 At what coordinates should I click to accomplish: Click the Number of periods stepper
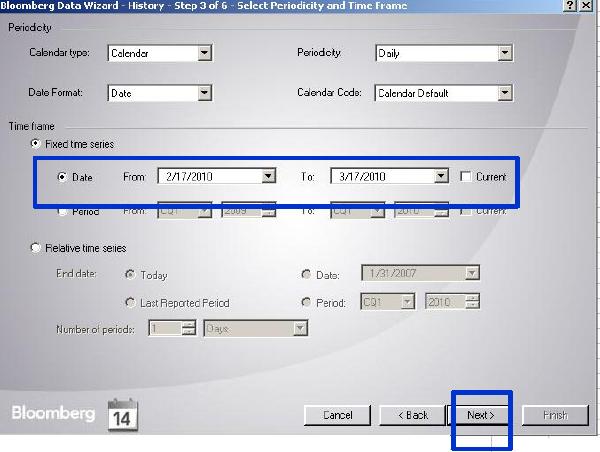189,328
